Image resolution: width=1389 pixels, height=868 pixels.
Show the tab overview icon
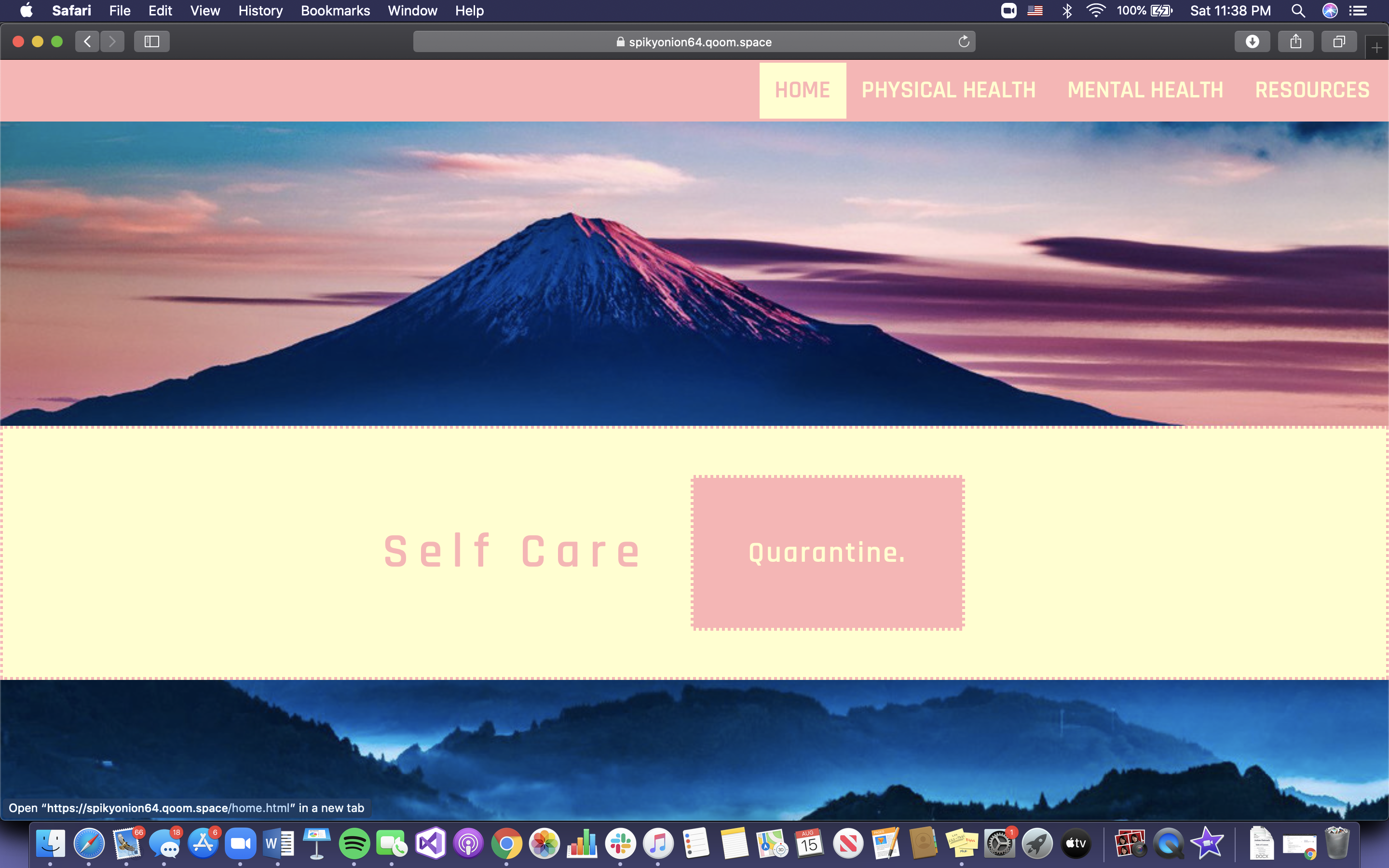click(1338, 41)
